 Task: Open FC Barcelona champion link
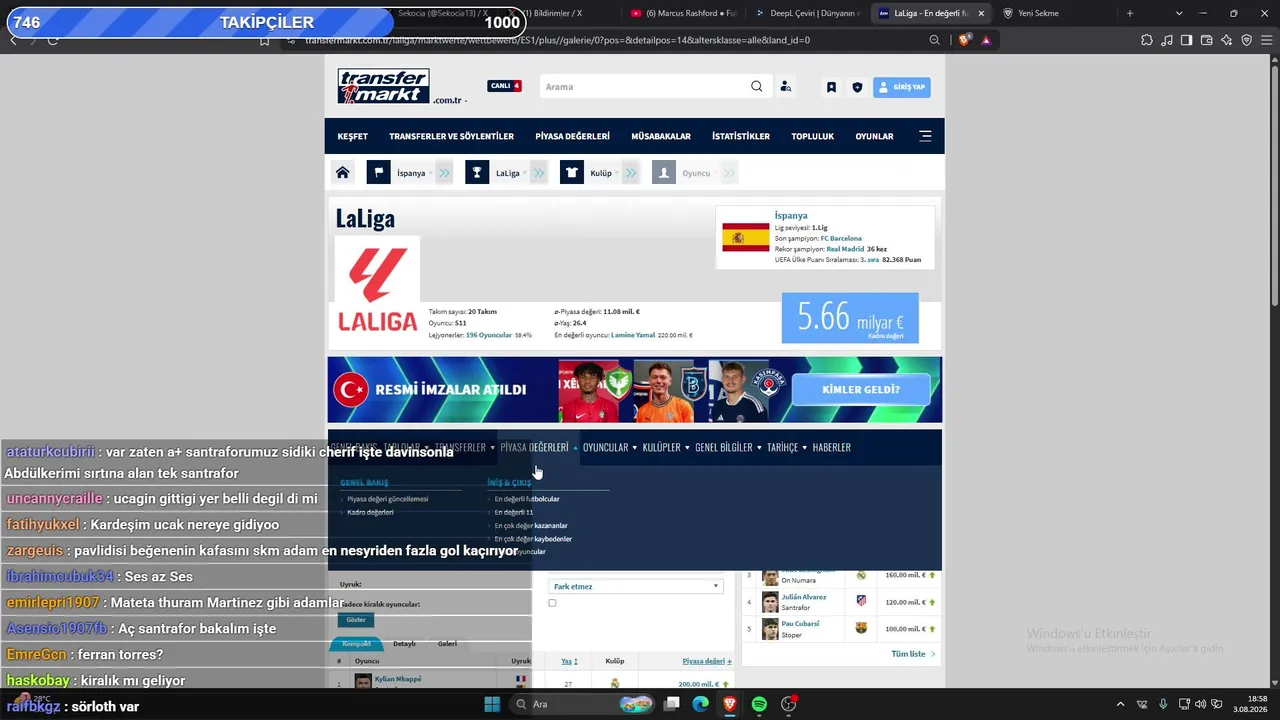[x=841, y=239]
